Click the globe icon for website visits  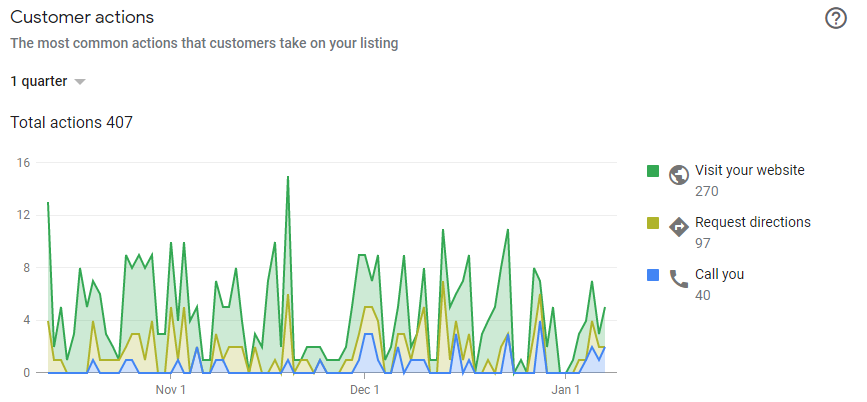coord(678,175)
